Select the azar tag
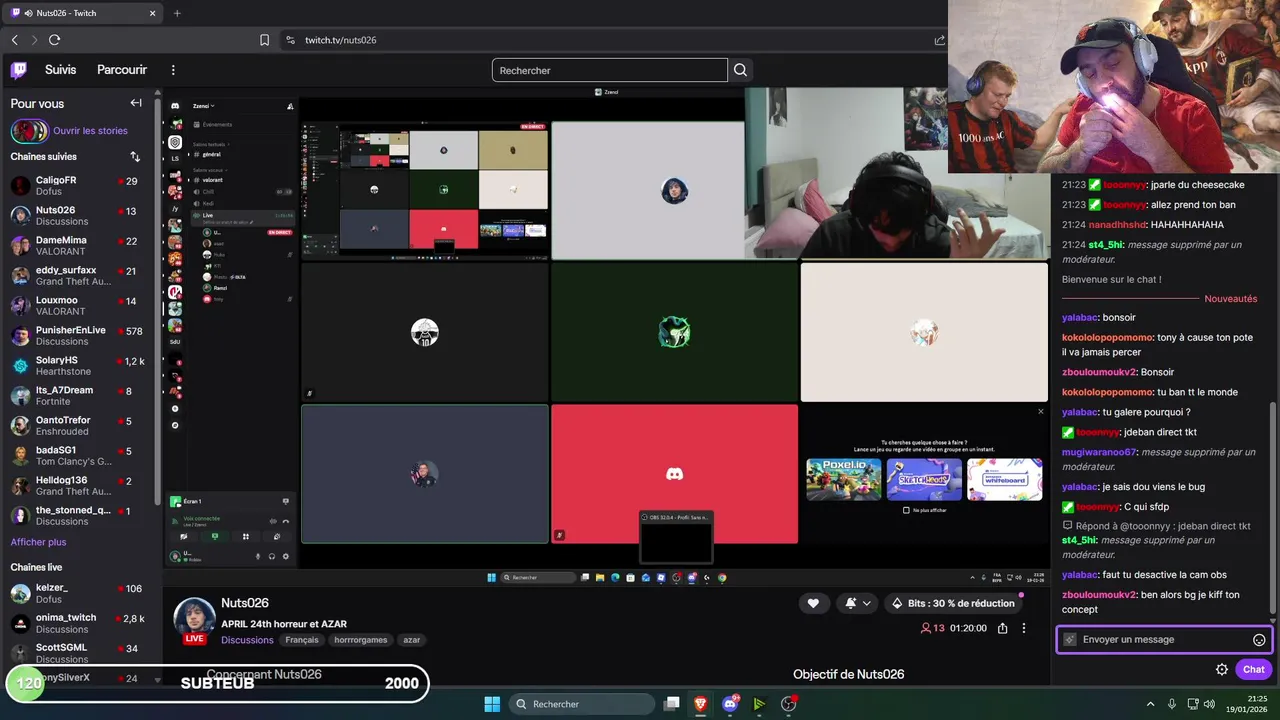This screenshot has width=1280, height=720. pos(411,640)
